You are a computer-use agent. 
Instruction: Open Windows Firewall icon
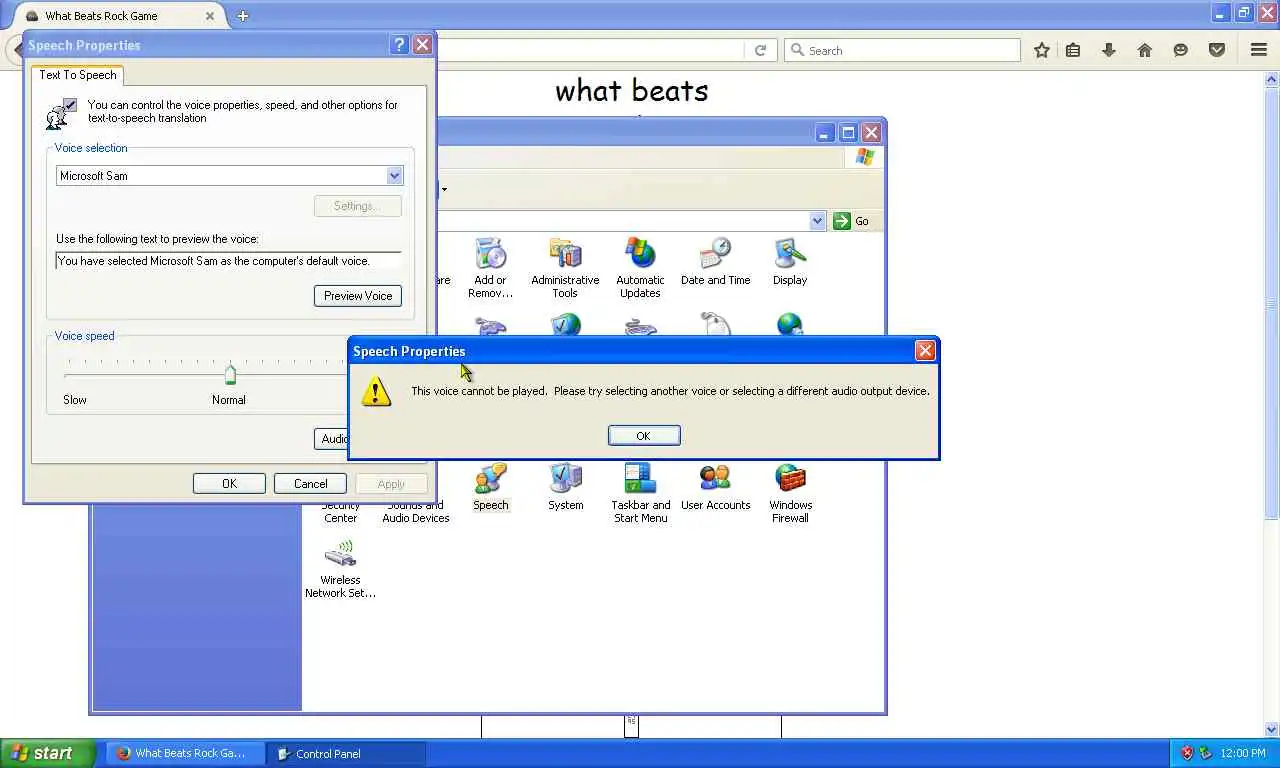point(790,492)
